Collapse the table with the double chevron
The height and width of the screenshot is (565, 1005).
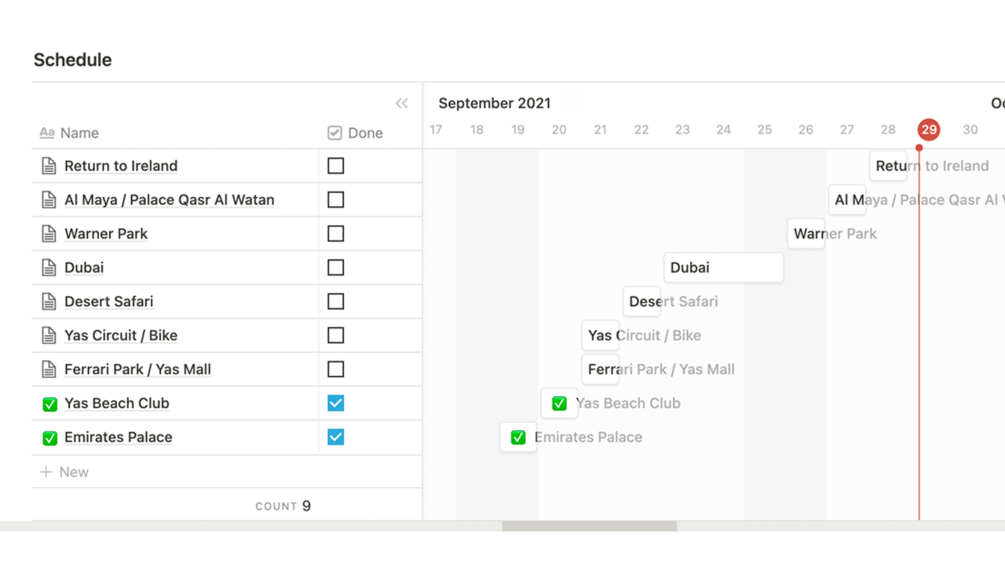[x=401, y=103]
